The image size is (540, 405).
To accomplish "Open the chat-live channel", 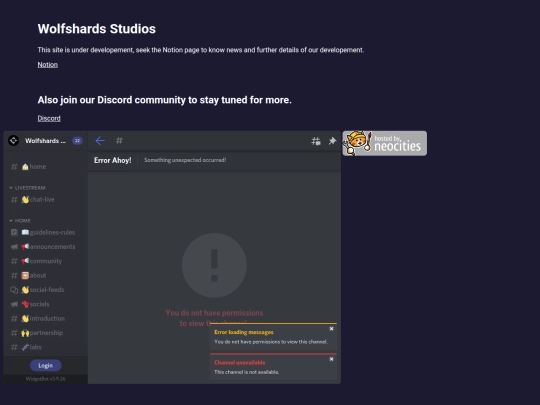I will coord(45,200).
